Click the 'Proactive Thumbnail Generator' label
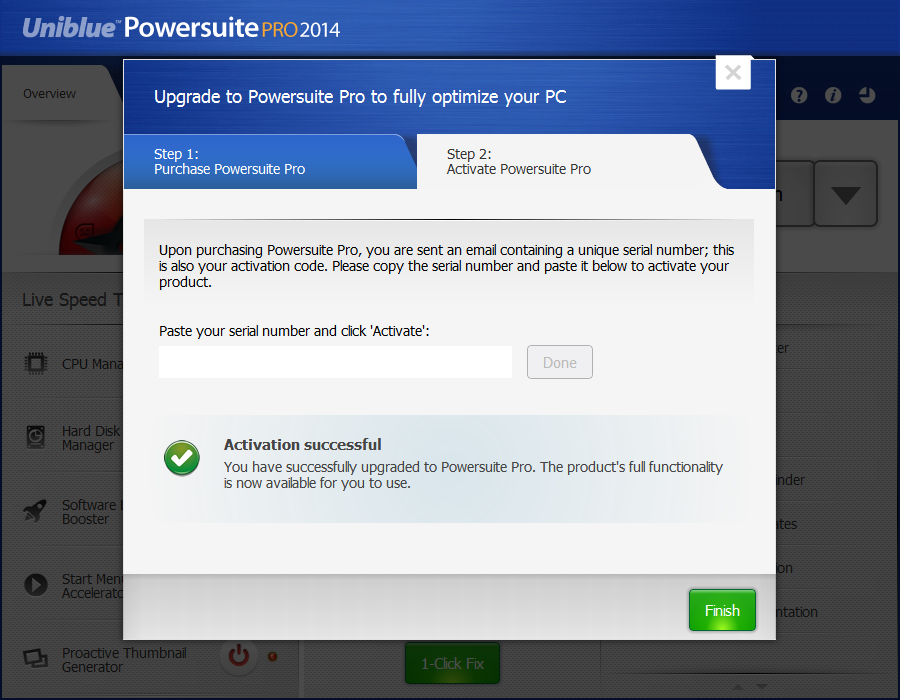 [x=124, y=660]
